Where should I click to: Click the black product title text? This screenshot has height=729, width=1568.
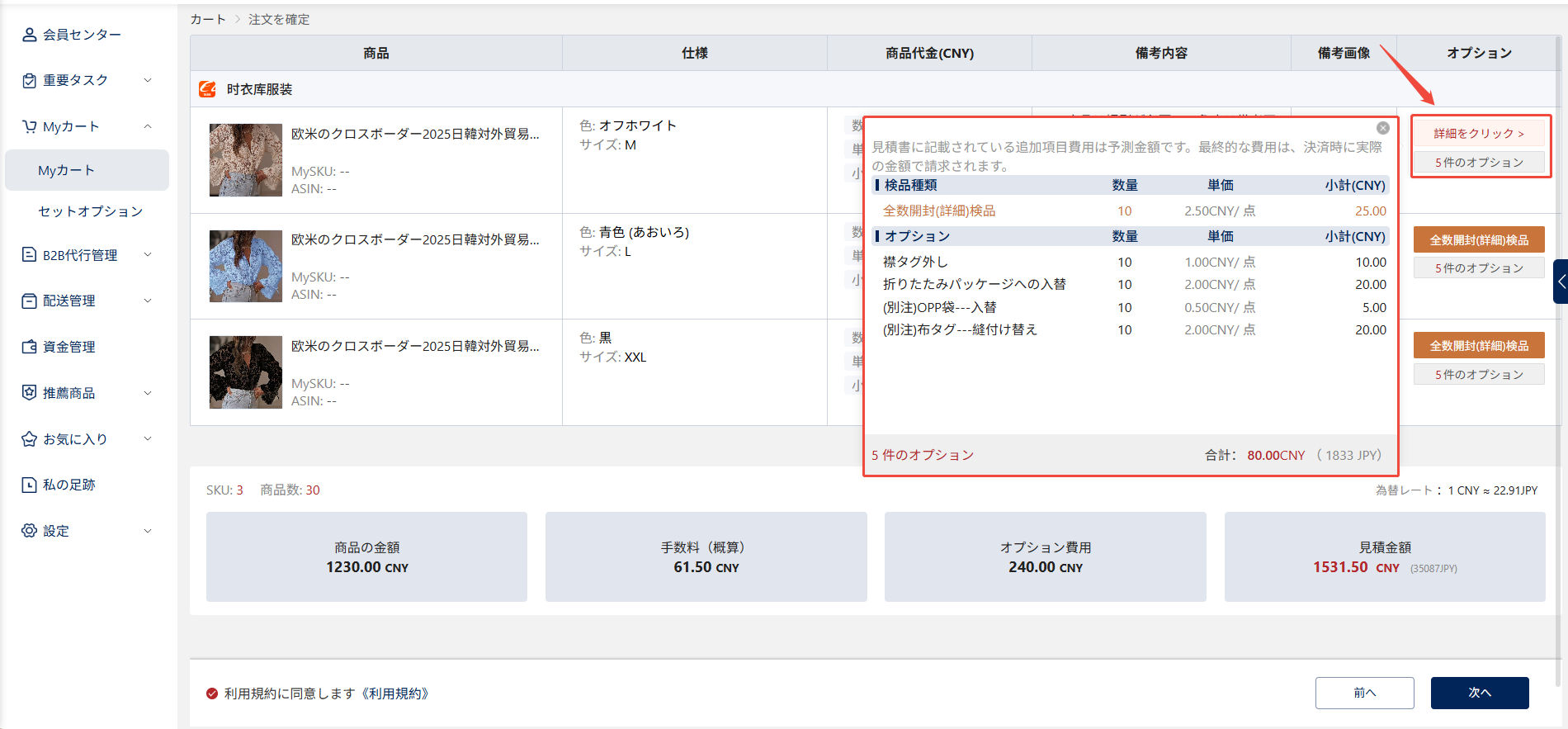[415, 346]
